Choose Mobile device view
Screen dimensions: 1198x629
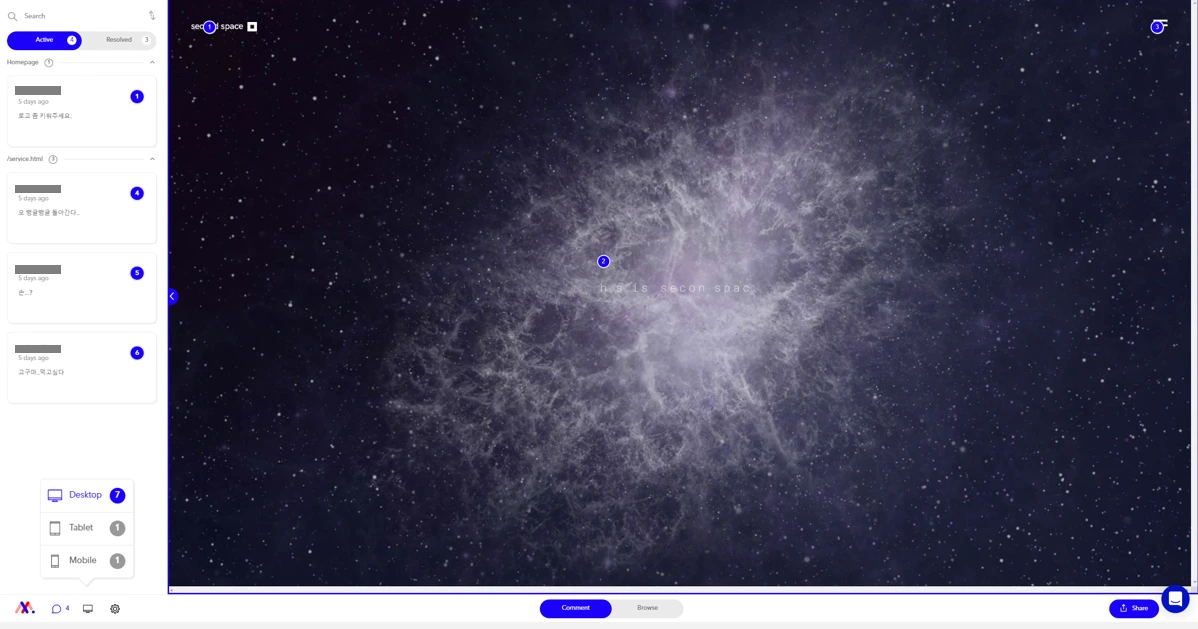pyautogui.click(x=86, y=561)
